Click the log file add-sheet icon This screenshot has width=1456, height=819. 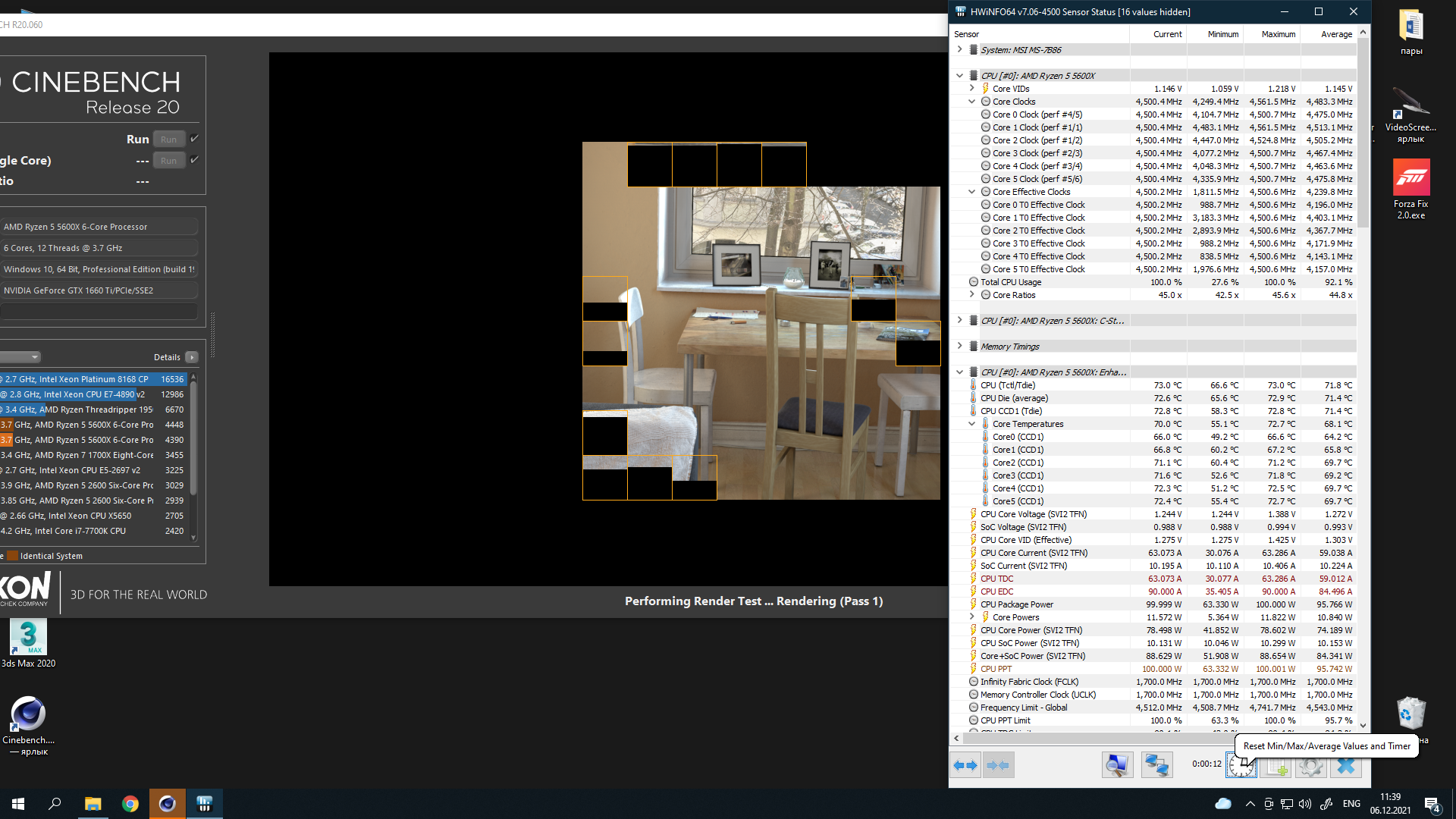point(1277,767)
